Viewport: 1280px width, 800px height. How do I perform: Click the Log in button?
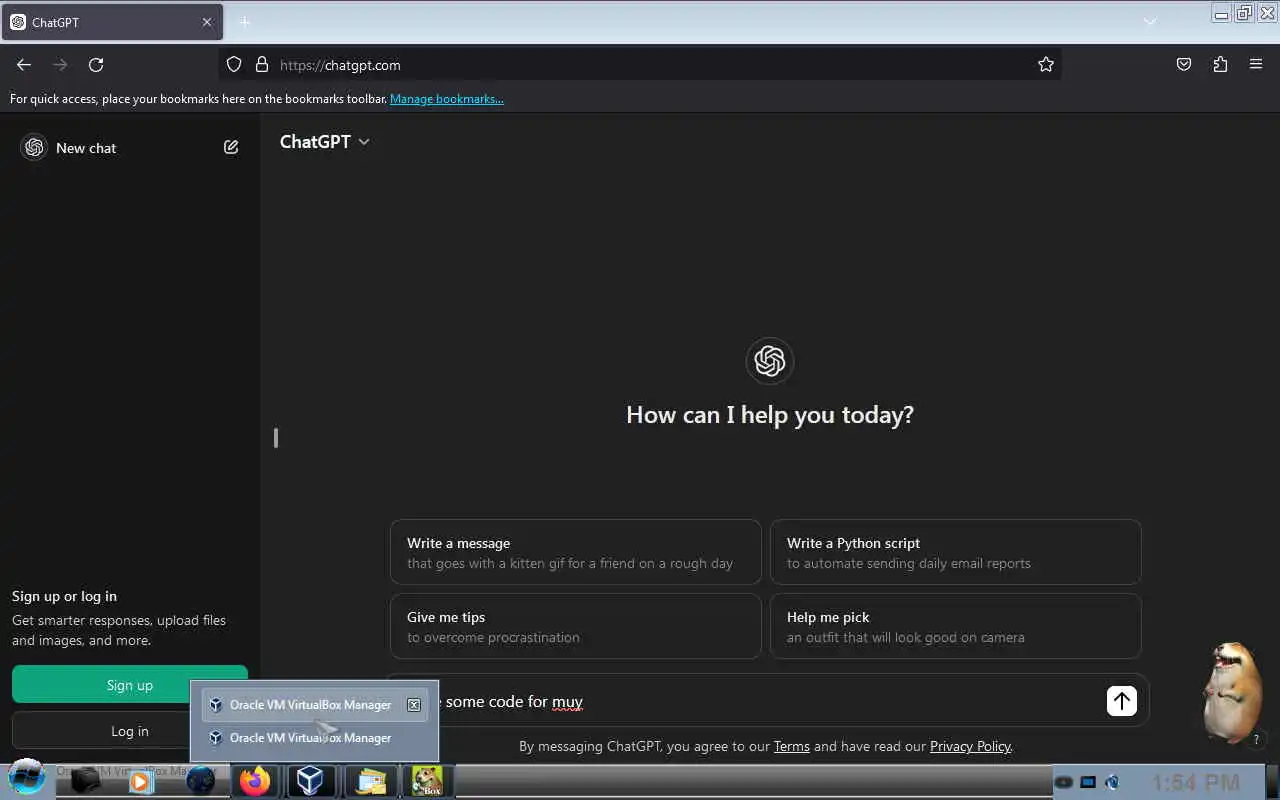pos(130,731)
